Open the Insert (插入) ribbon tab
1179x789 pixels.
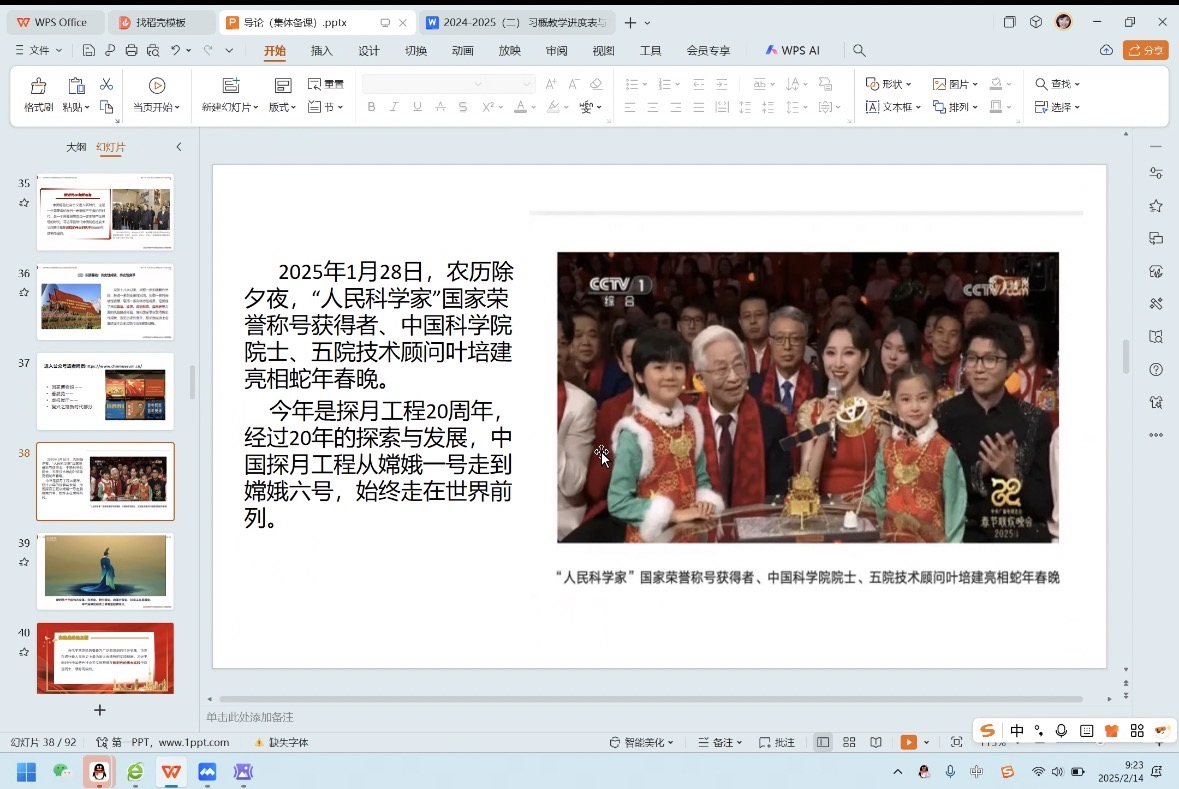(321, 51)
